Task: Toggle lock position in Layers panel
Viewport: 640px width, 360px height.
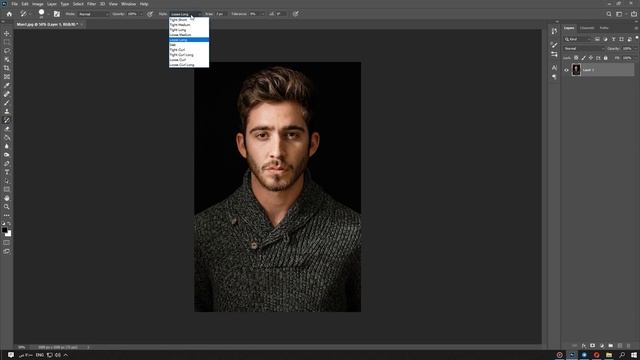Action: coord(591,58)
